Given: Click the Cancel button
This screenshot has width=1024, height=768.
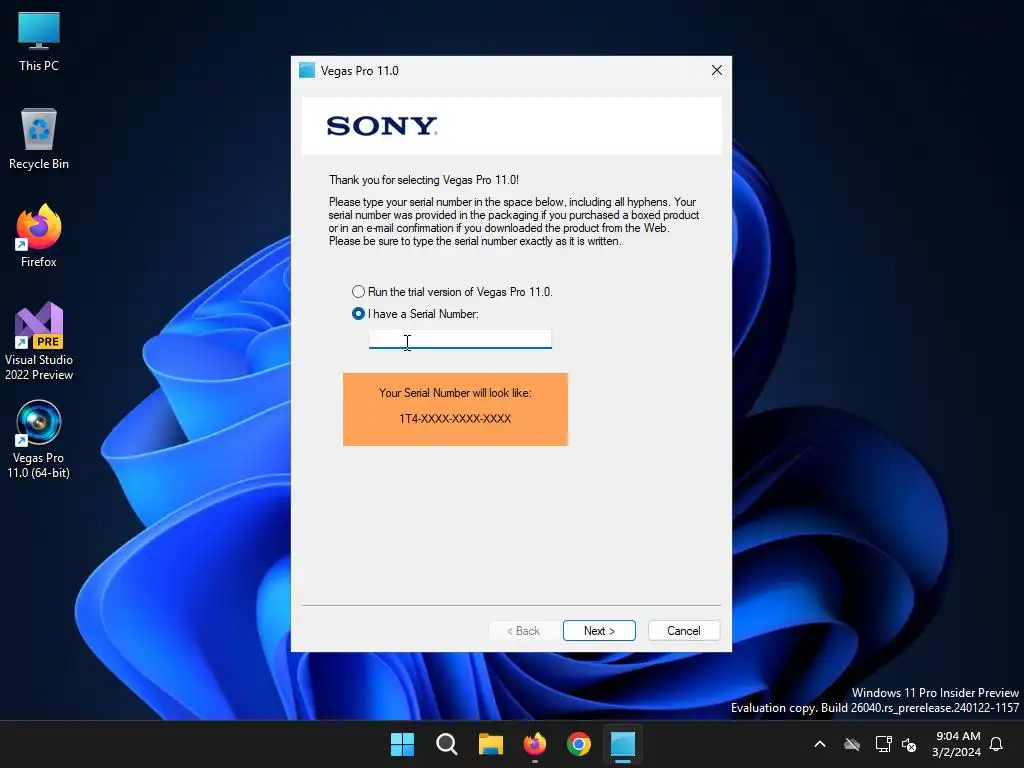Looking at the screenshot, I should pos(684,631).
